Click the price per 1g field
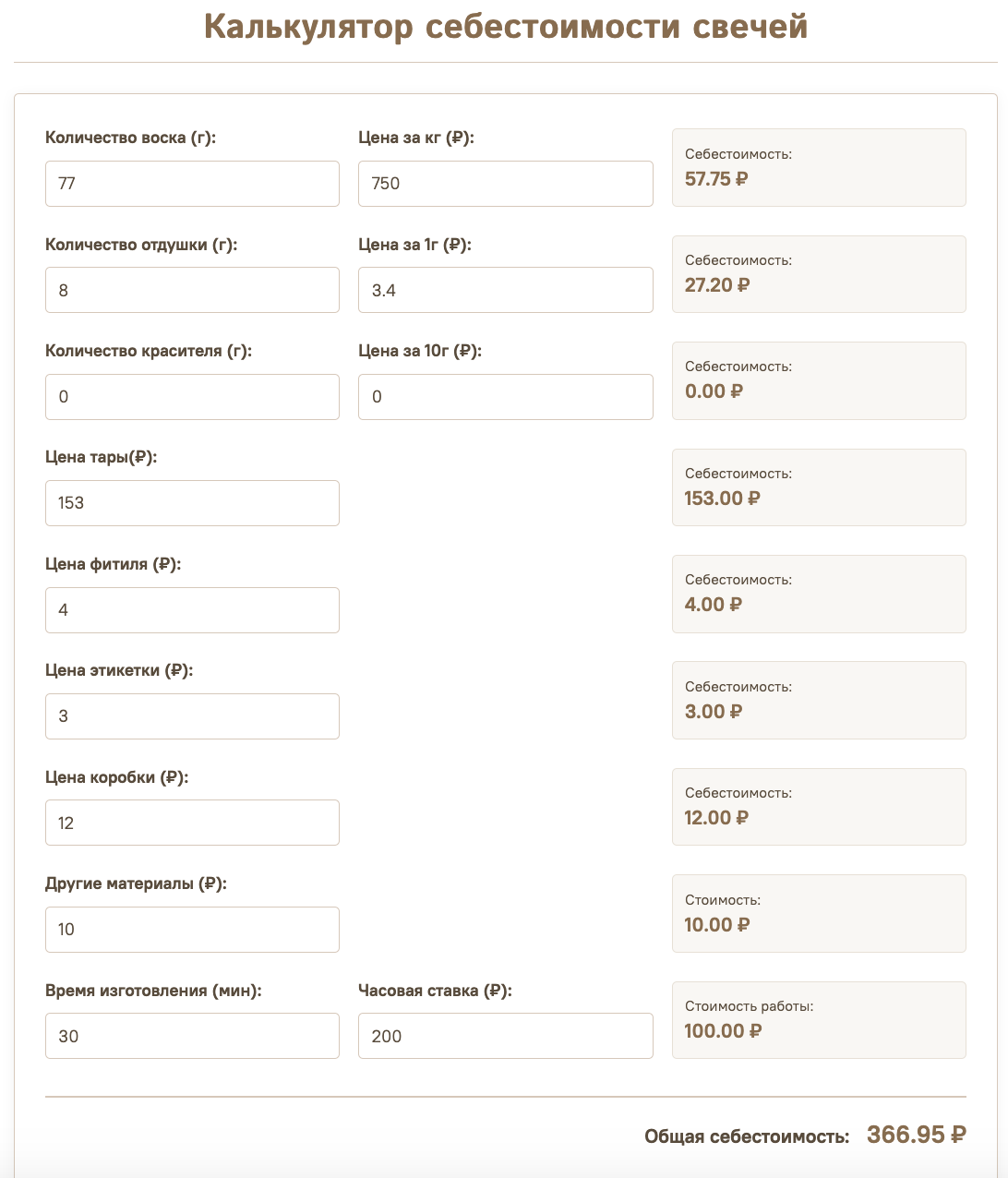 506,290
